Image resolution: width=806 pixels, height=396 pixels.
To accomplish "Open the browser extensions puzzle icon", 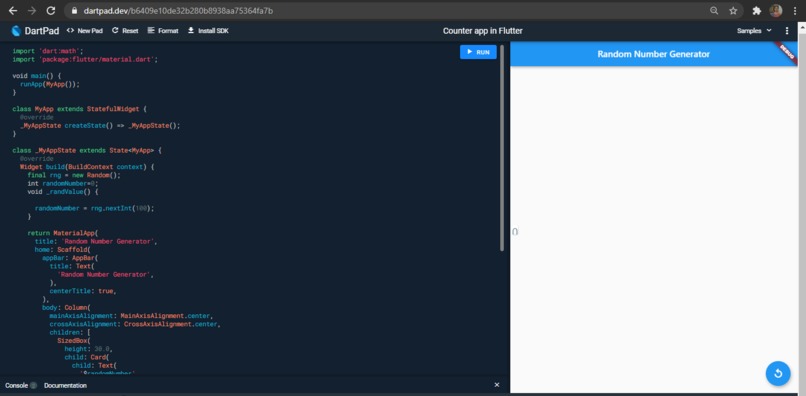I will (757, 10).
